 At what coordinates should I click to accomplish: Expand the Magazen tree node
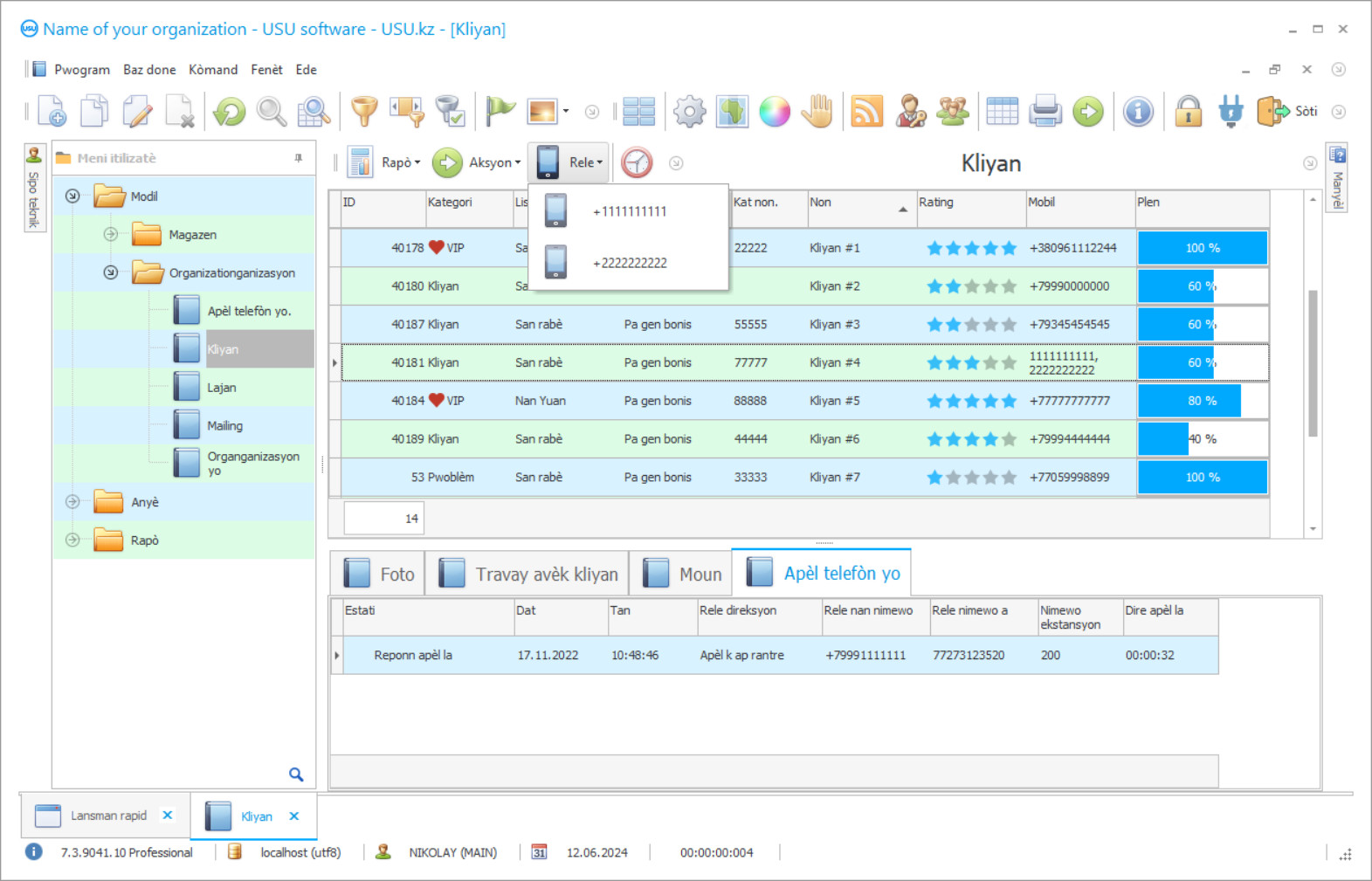(x=110, y=234)
